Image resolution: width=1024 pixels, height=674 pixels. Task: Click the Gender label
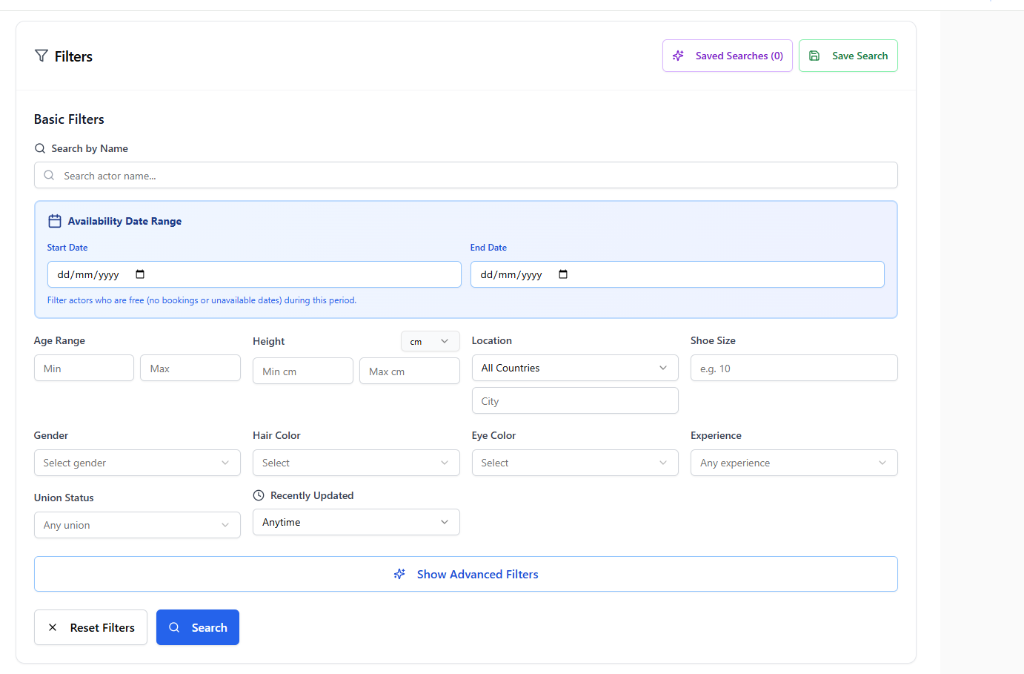coord(51,436)
